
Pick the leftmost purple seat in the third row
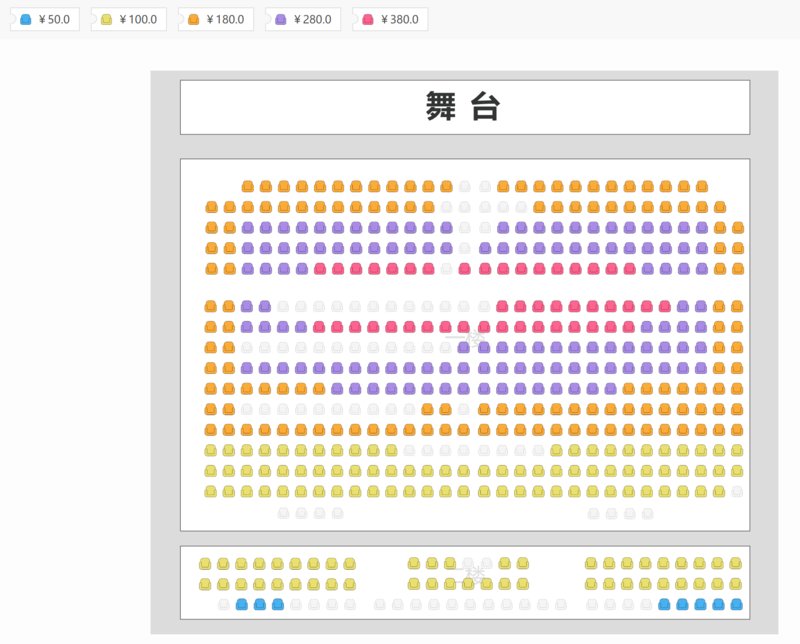[x=248, y=228]
